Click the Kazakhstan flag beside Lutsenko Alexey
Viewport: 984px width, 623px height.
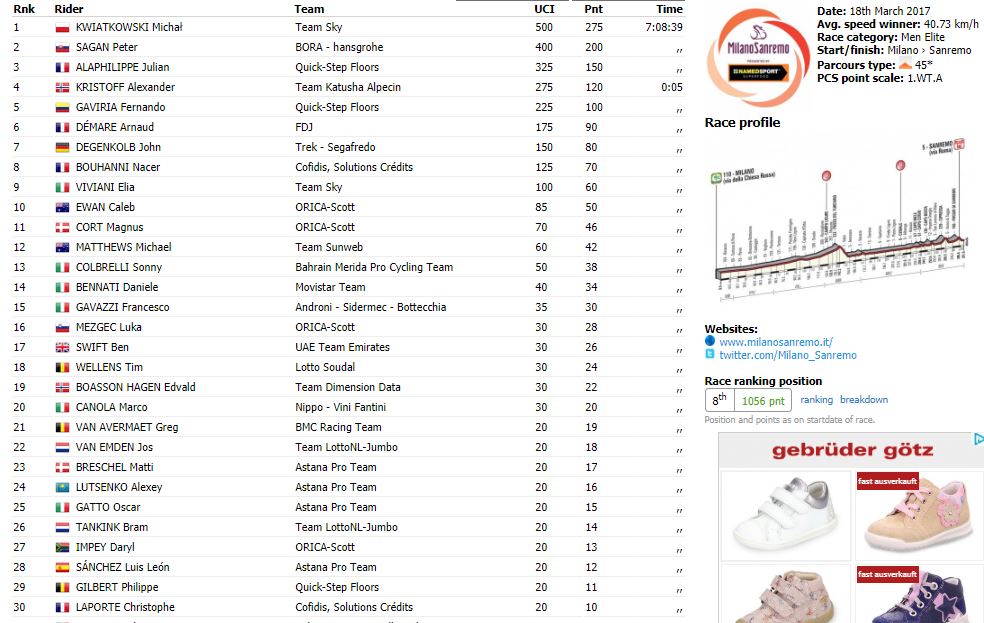[62, 487]
